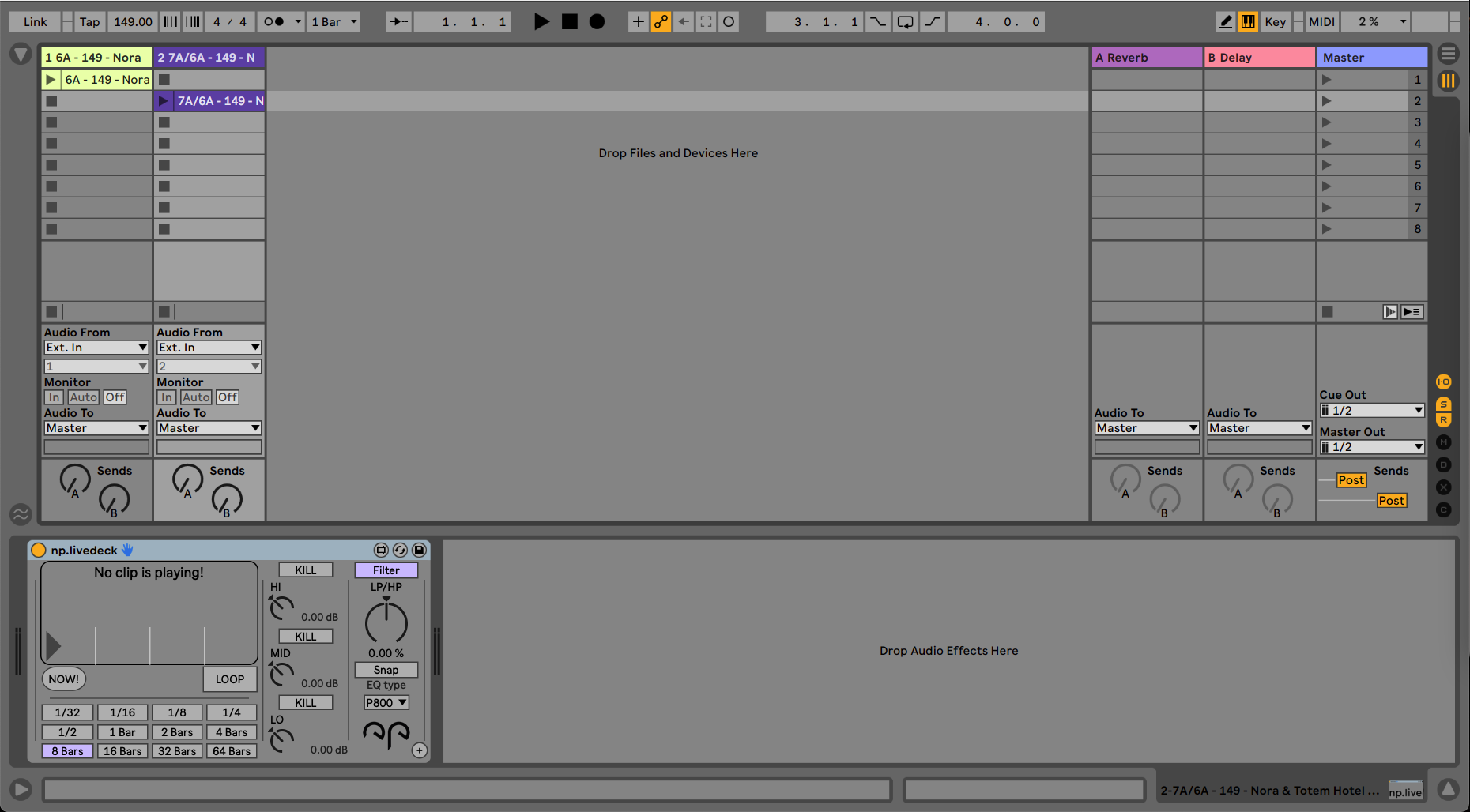This screenshot has height=812, width=1470.
Task: Enable Key mapping mode
Action: [x=1275, y=21]
